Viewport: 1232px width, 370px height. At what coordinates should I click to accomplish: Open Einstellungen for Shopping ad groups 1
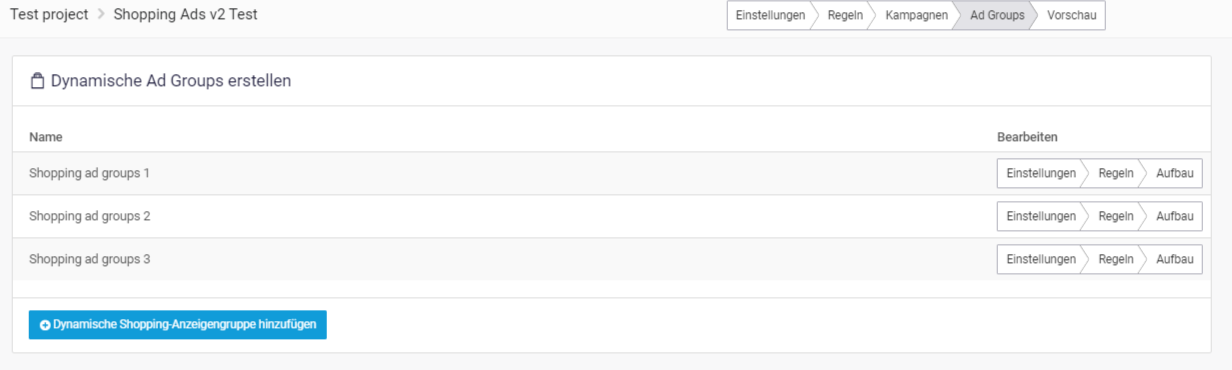pyautogui.click(x=1041, y=173)
